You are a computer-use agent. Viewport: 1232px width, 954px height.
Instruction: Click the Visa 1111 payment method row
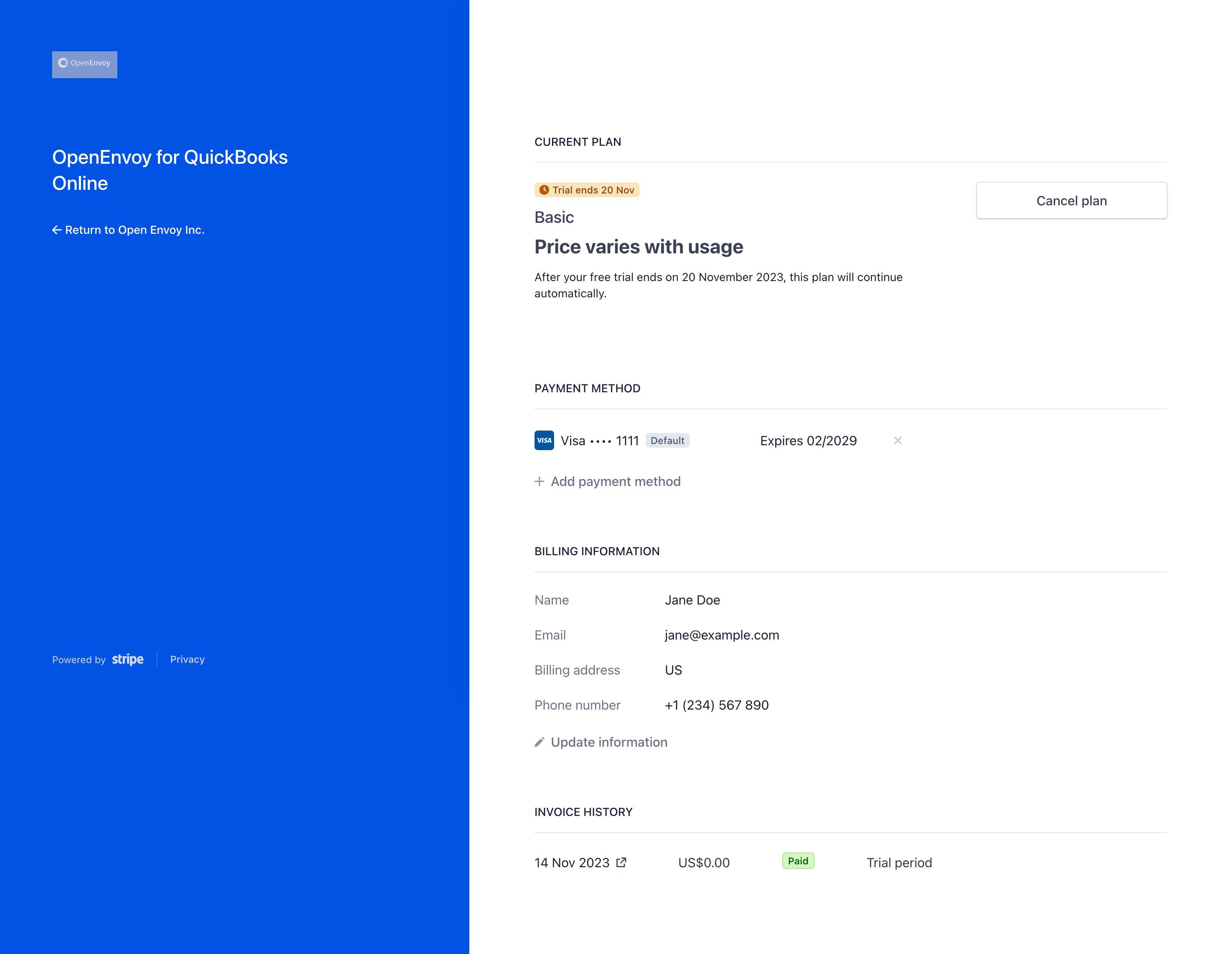(x=599, y=441)
